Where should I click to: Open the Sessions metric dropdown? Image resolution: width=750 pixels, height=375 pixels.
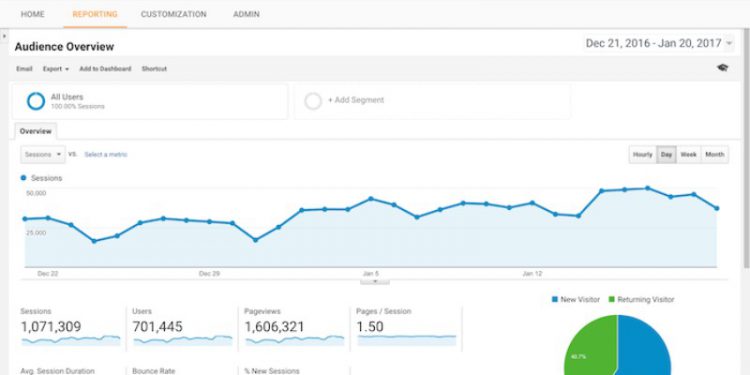[43, 154]
